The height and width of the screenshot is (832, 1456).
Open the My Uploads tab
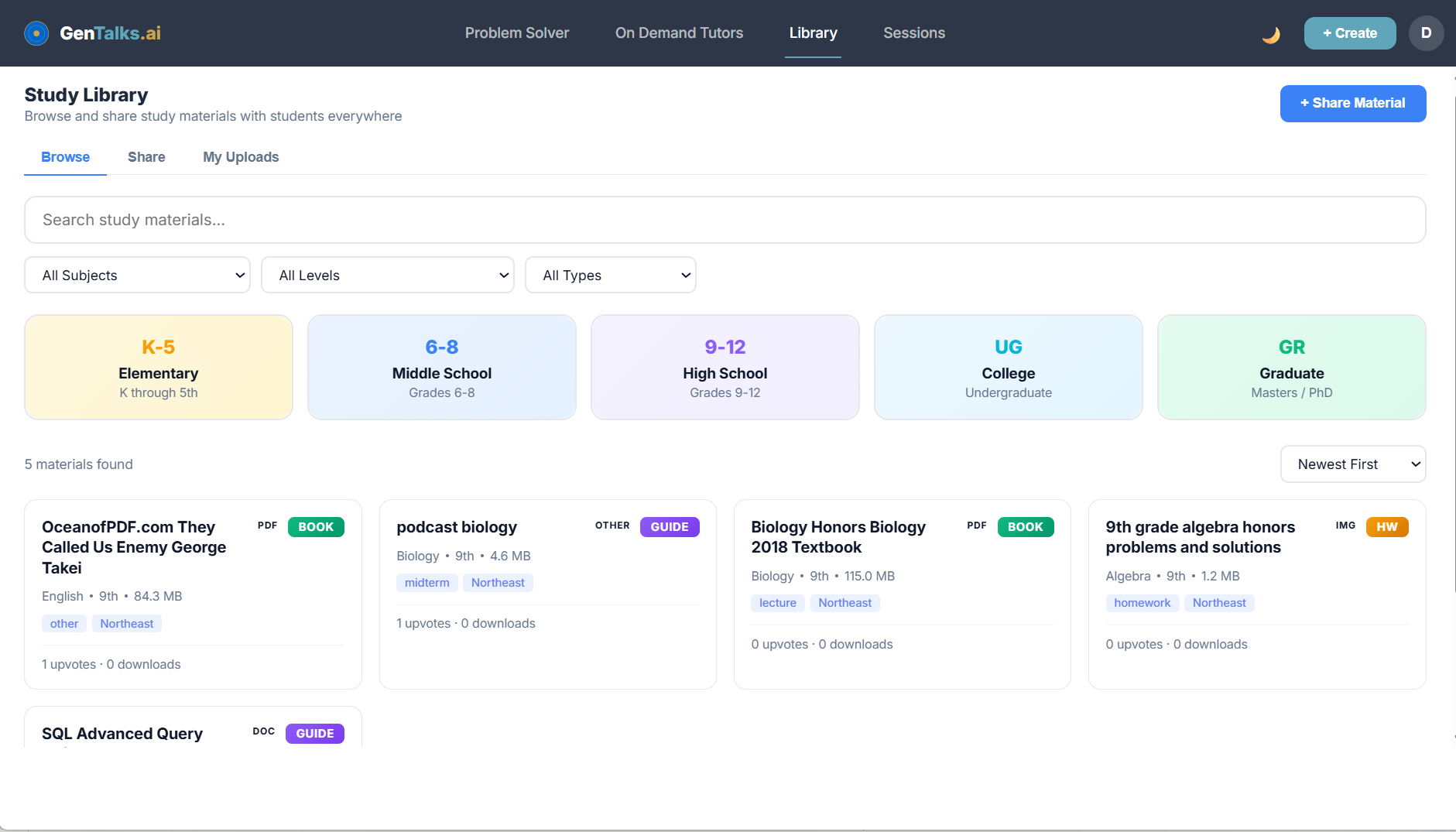tap(241, 157)
